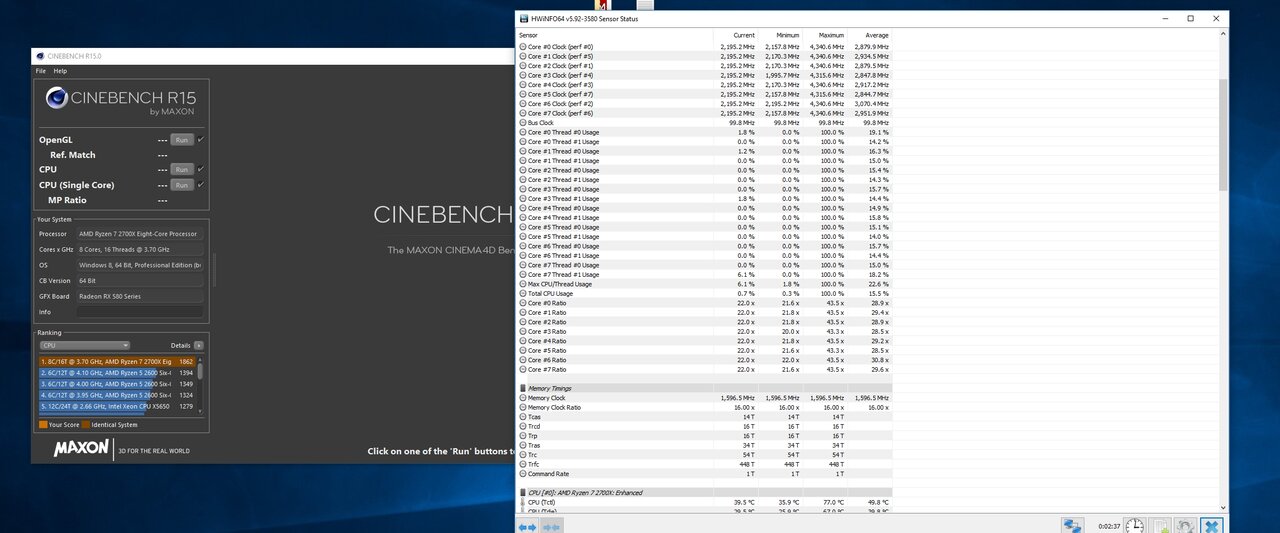The width and height of the screenshot is (1280, 533).
Task: Select ranking entry 4 Ryzen 5 2600 at 3.95 GHz
Action: (116, 395)
